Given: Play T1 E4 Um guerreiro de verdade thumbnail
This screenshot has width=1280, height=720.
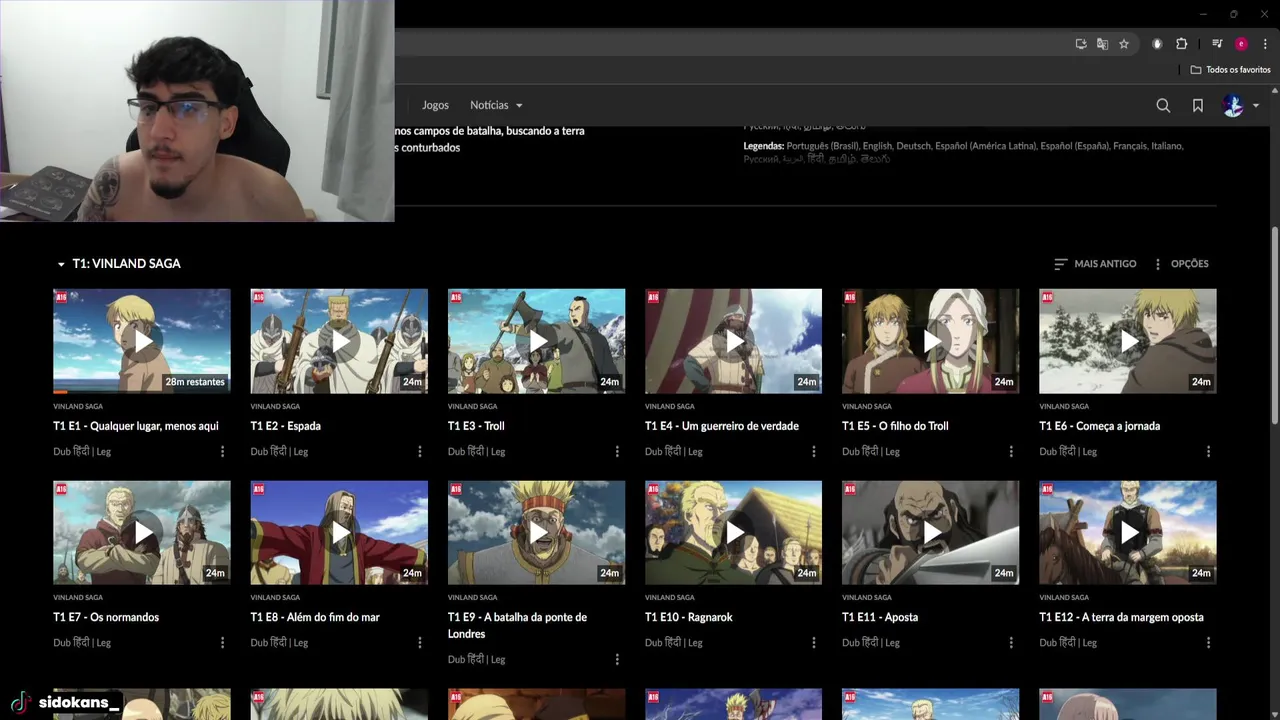Looking at the screenshot, I should pos(733,341).
